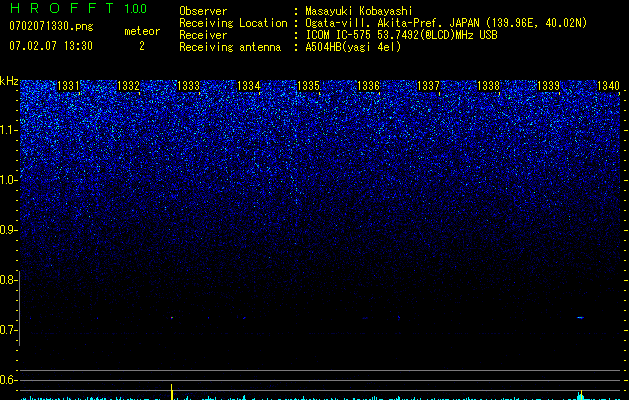Click the 1339 time marker
This screenshot has width=629, height=400.
tap(548, 86)
